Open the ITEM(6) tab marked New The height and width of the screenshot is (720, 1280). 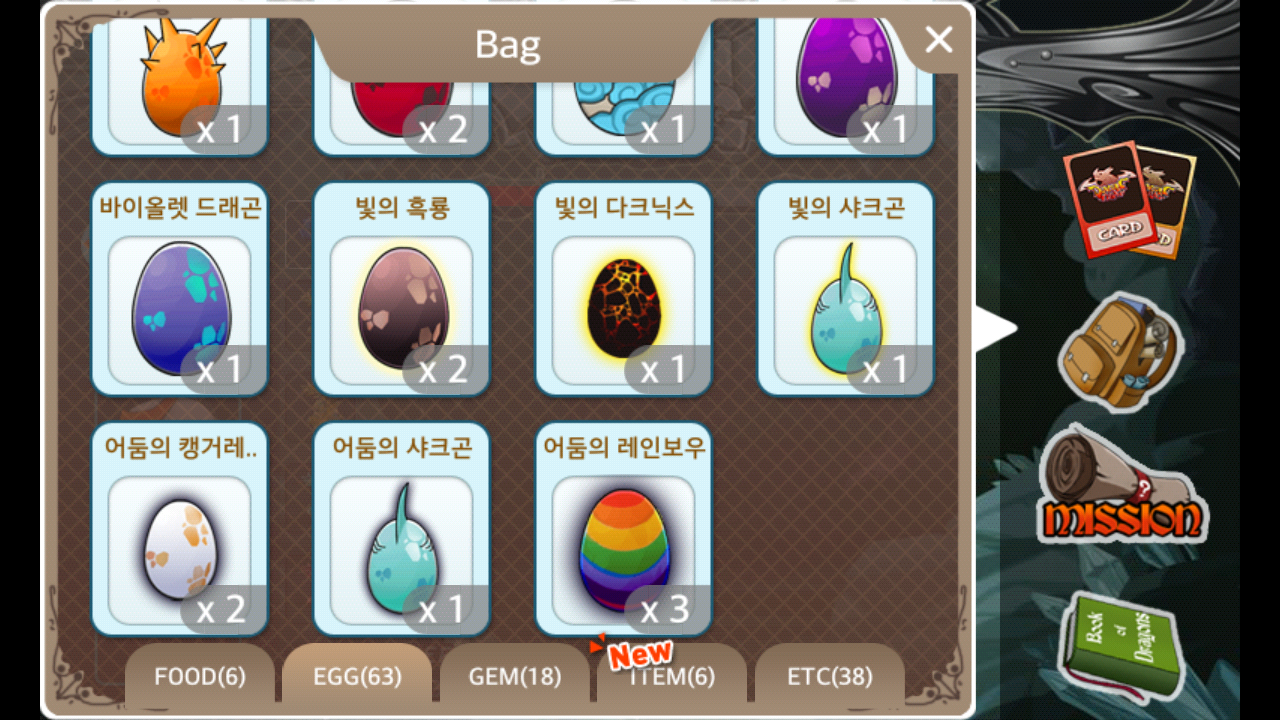pos(672,676)
